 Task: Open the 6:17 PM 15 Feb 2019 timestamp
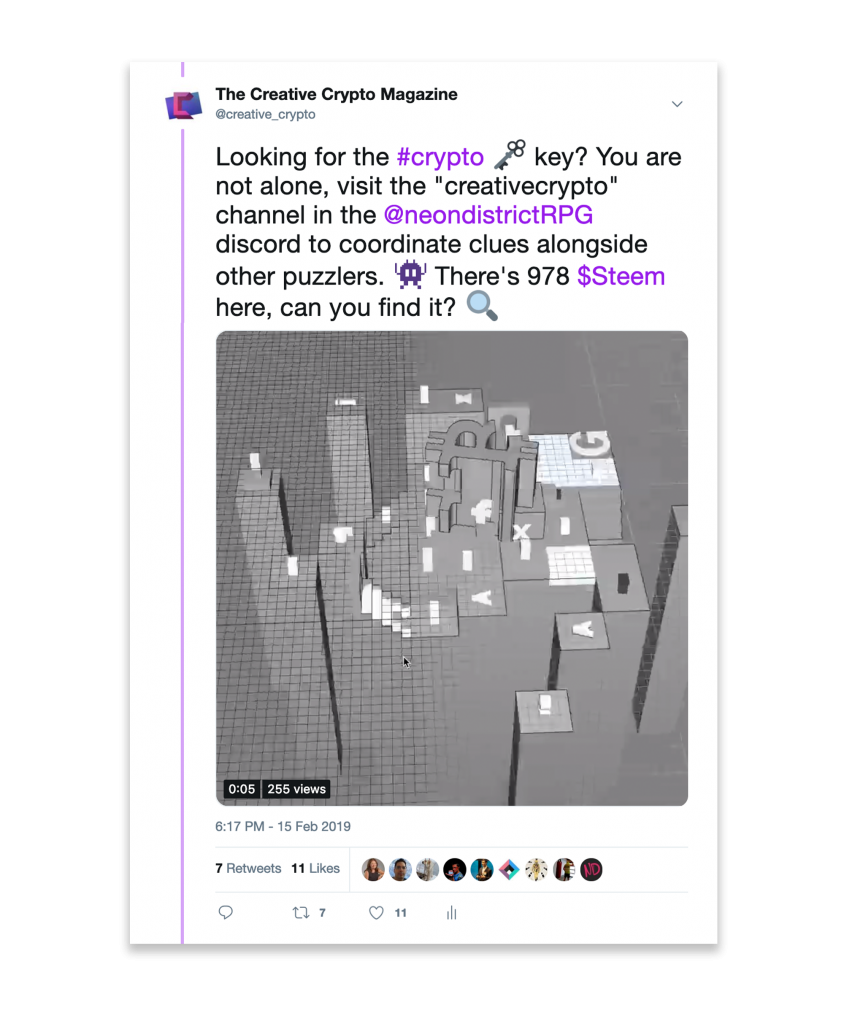pos(283,826)
